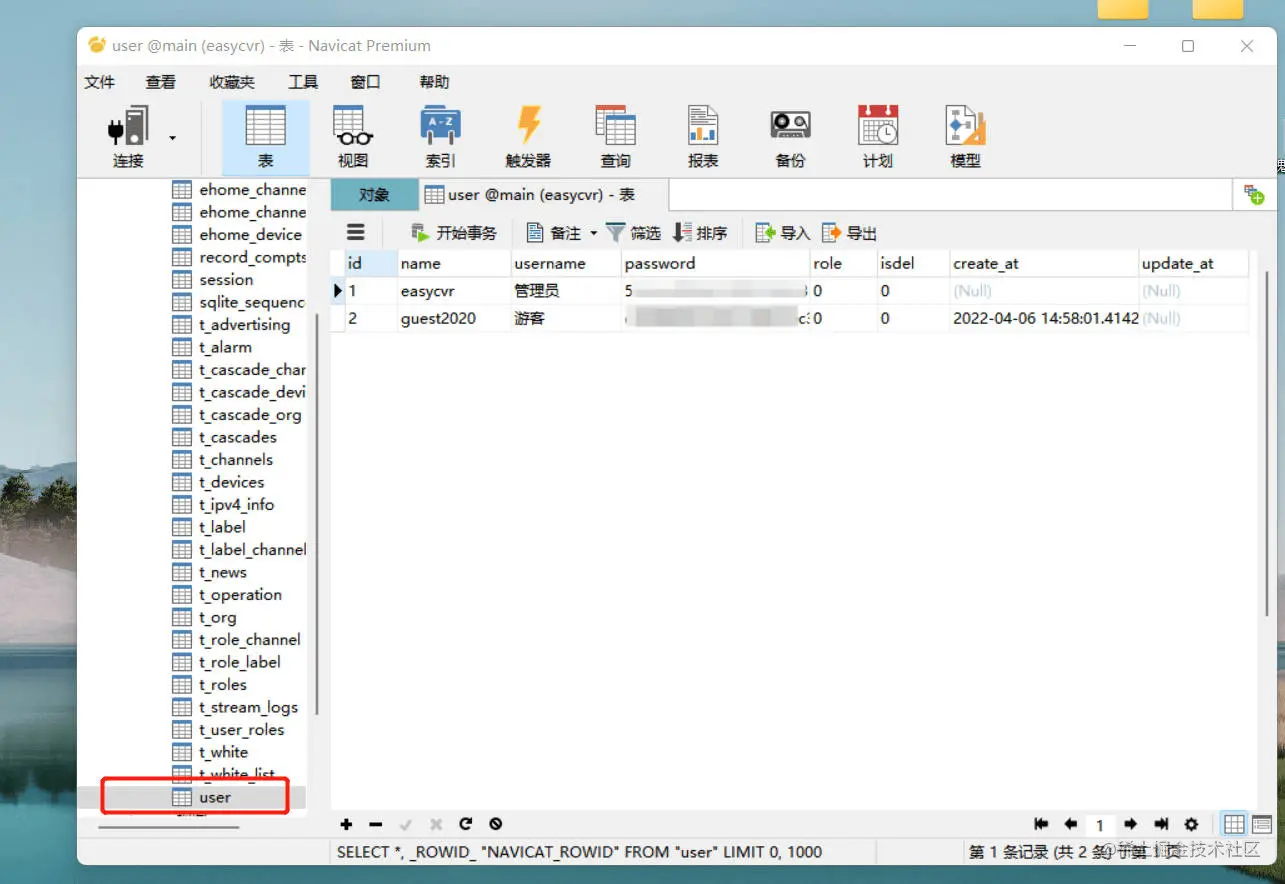Screen dimensions: 1285x884
Task: Open the 索引 index toolbar icon
Action: (x=440, y=137)
